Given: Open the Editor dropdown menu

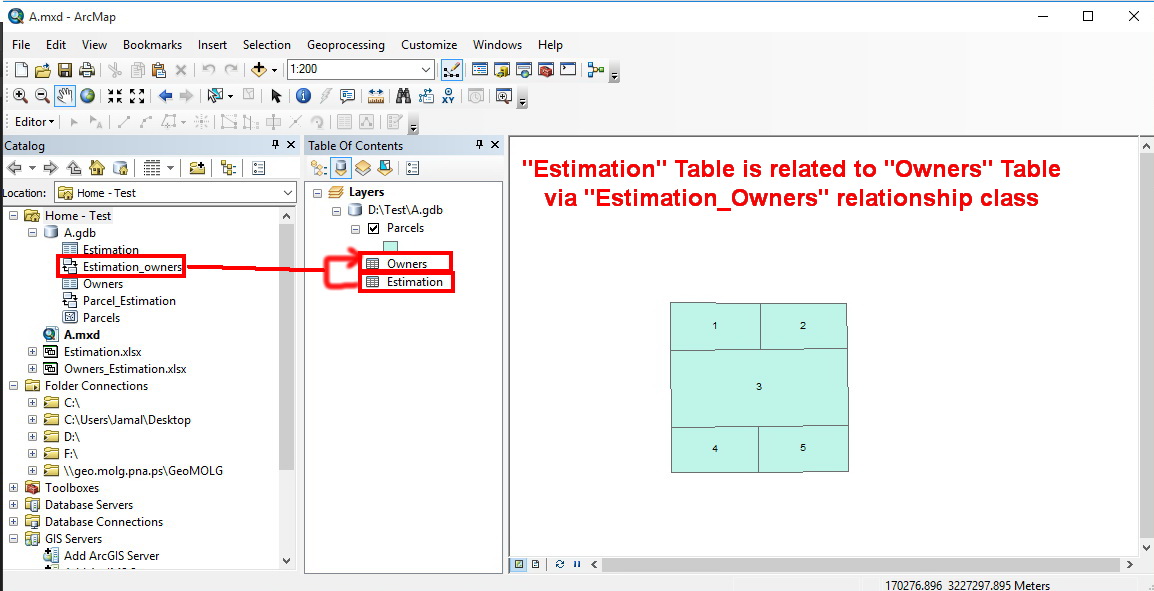Looking at the screenshot, I should pyautogui.click(x=35, y=121).
